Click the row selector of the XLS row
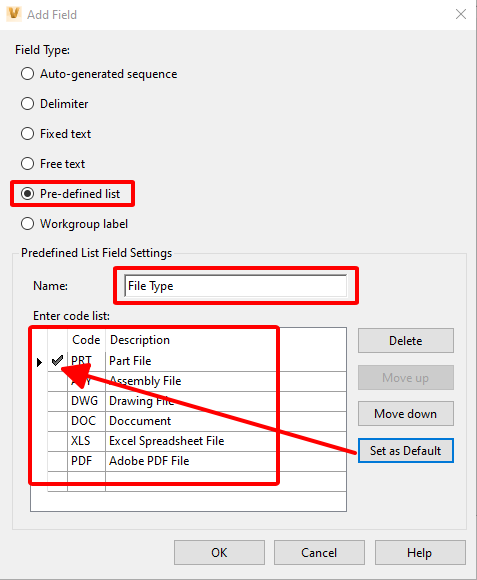Screen dimensions: 477x580 tap(39, 441)
